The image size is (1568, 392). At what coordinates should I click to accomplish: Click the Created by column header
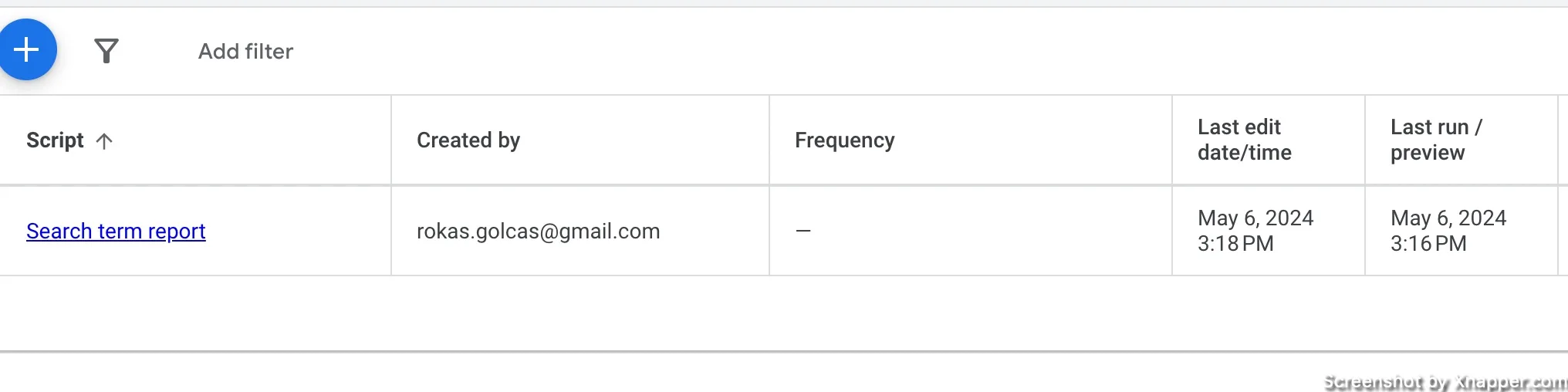[468, 140]
